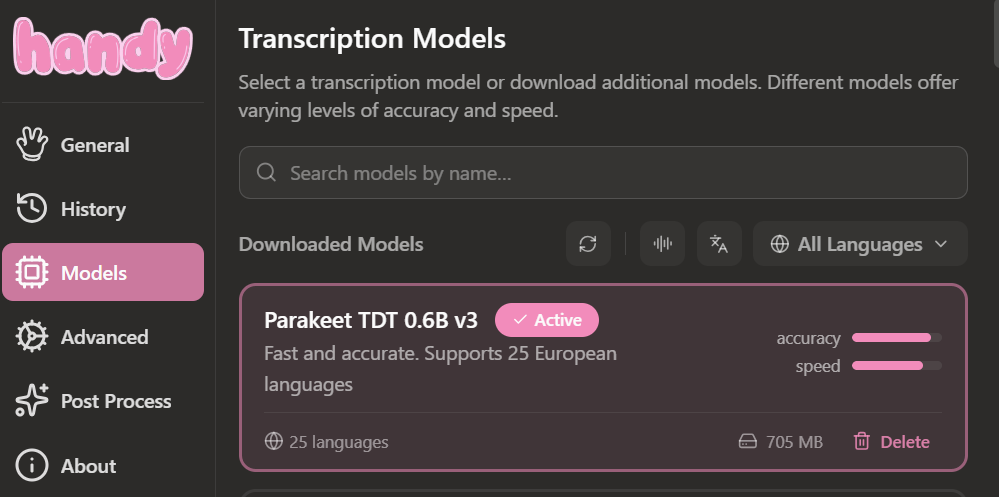The height and width of the screenshot is (497, 999).
Task: Click the Advanced gear icon
Action: (31, 336)
